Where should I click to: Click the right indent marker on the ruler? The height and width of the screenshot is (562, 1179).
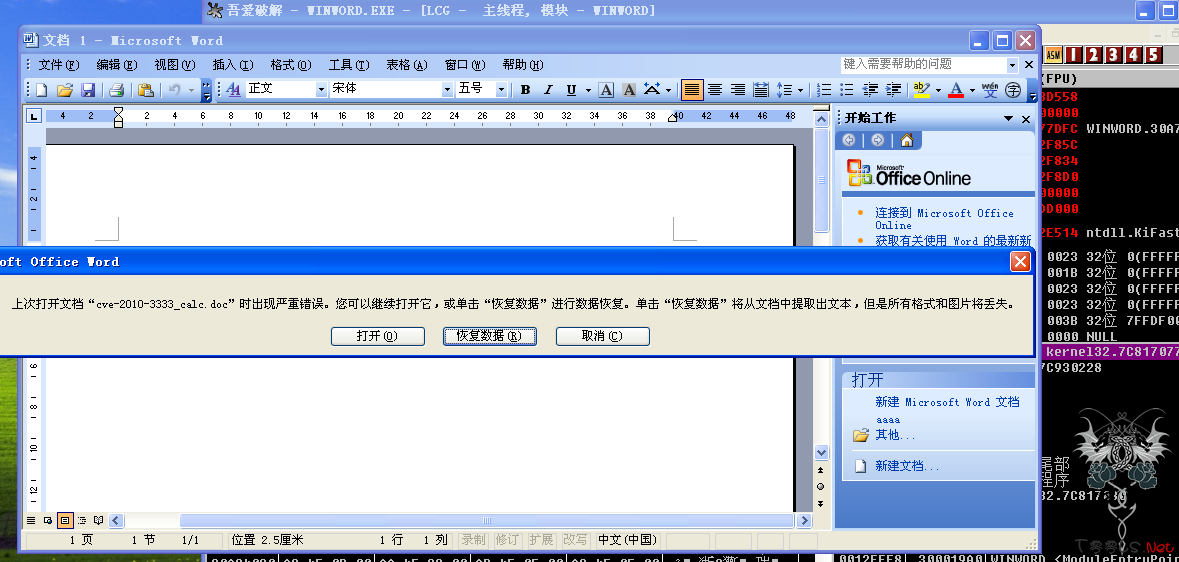[x=674, y=117]
